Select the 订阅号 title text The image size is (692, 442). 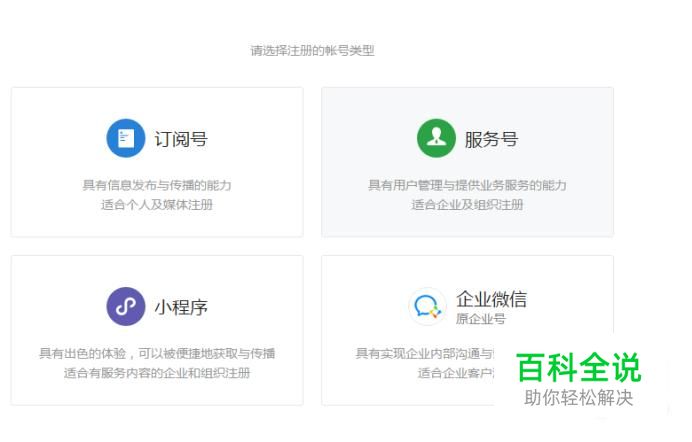[x=181, y=139]
